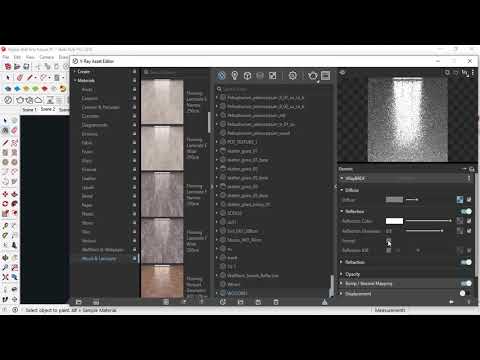Viewport: 480px width, 360px height.
Task: Collapse the Materials tree in library panel
Action: click(75, 80)
